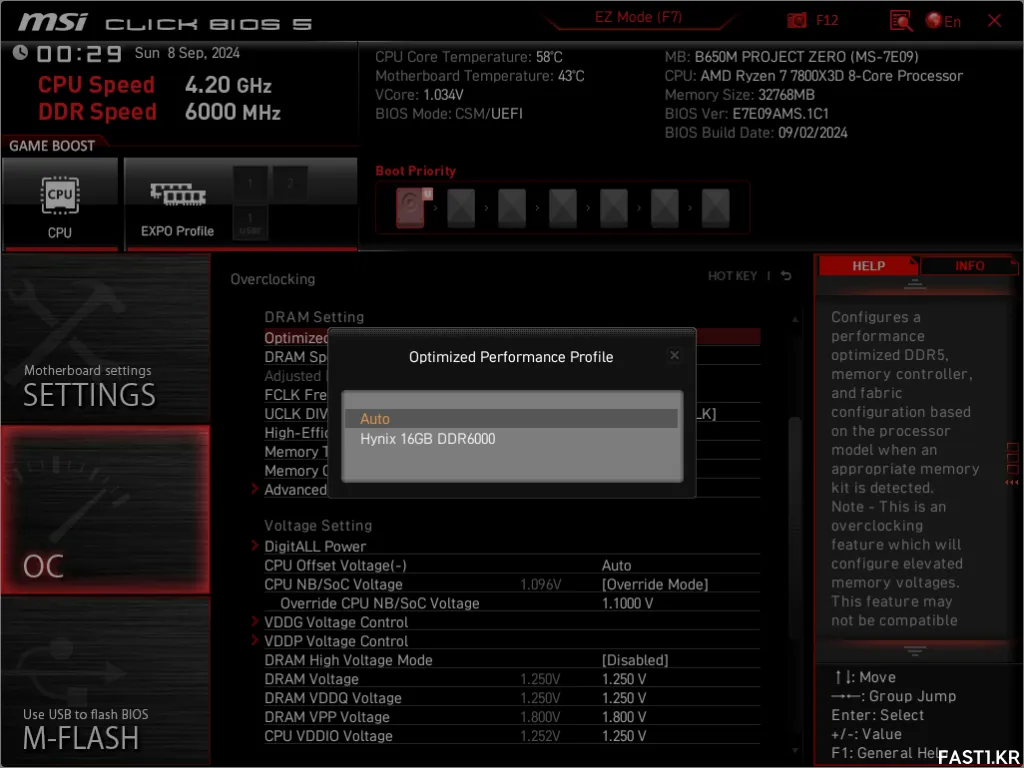
Task: Edit Override CPU NB/SoC Voltage 1.1000 V
Action: pos(627,603)
